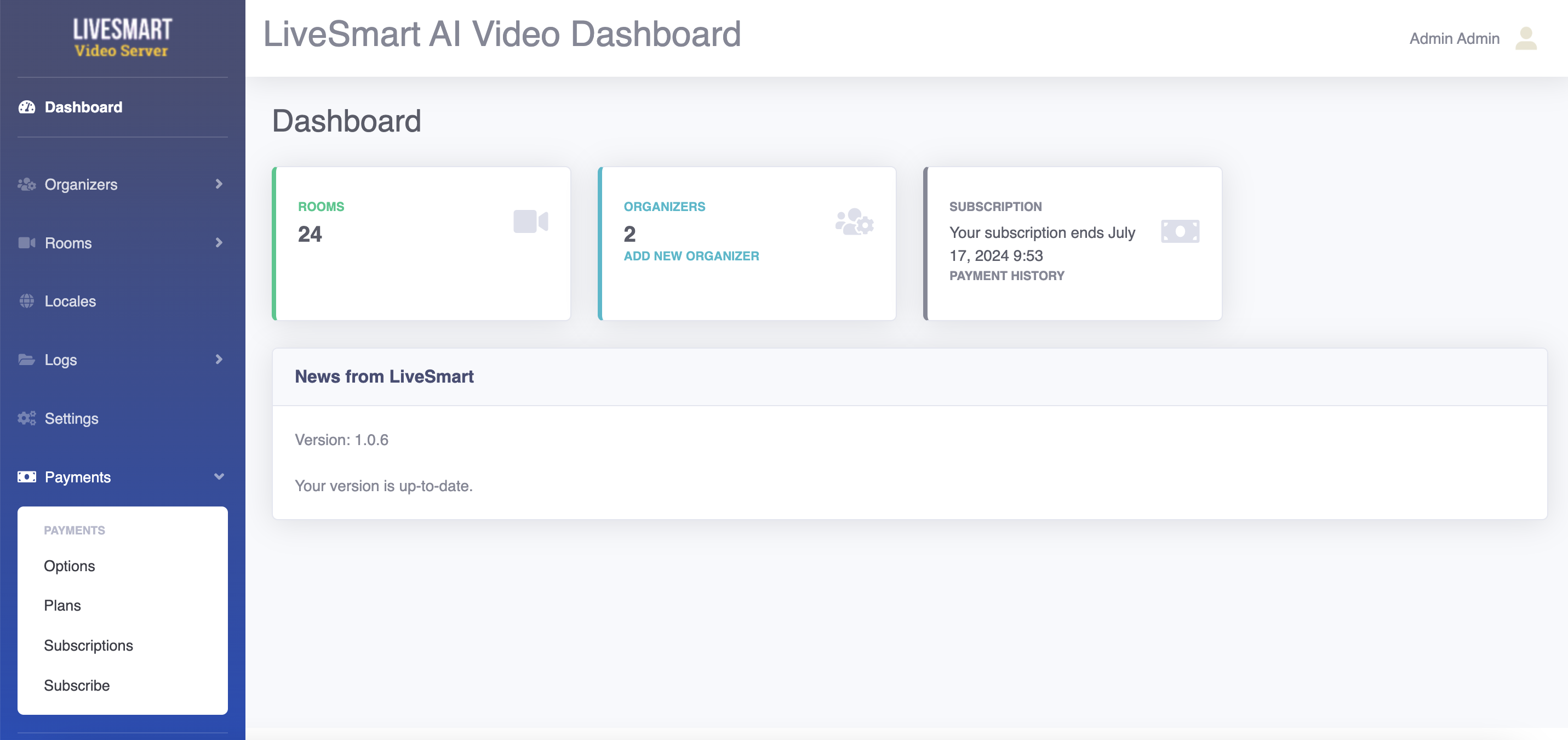
Task: Click the video camera icon in Rooms card
Action: pos(530,221)
